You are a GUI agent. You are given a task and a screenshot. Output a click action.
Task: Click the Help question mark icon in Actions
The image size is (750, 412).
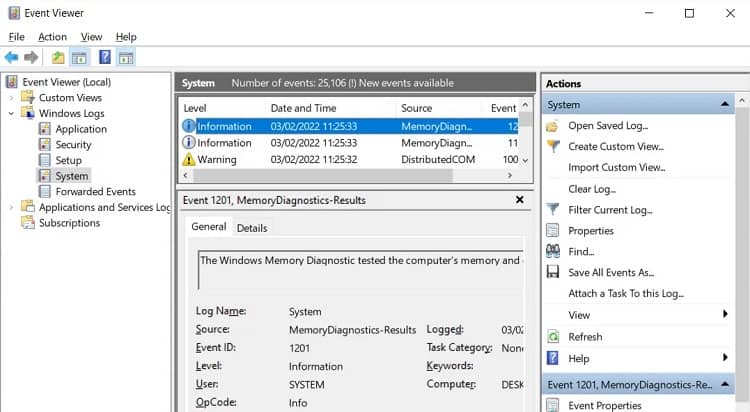pyautogui.click(x=552, y=358)
